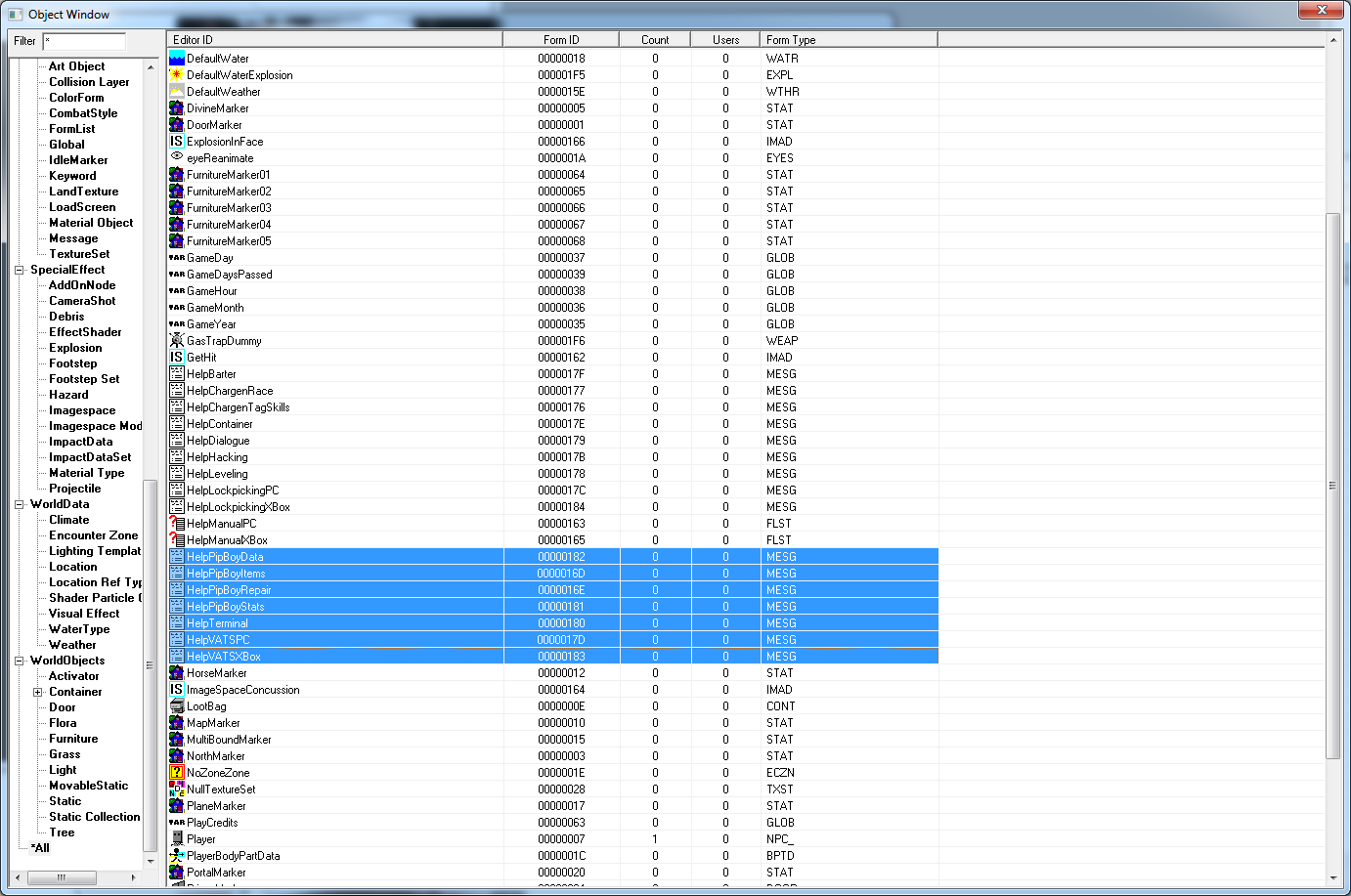The height and width of the screenshot is (896, 1351).
Task: Select Keyword category in tree
Action: (72, 176)
